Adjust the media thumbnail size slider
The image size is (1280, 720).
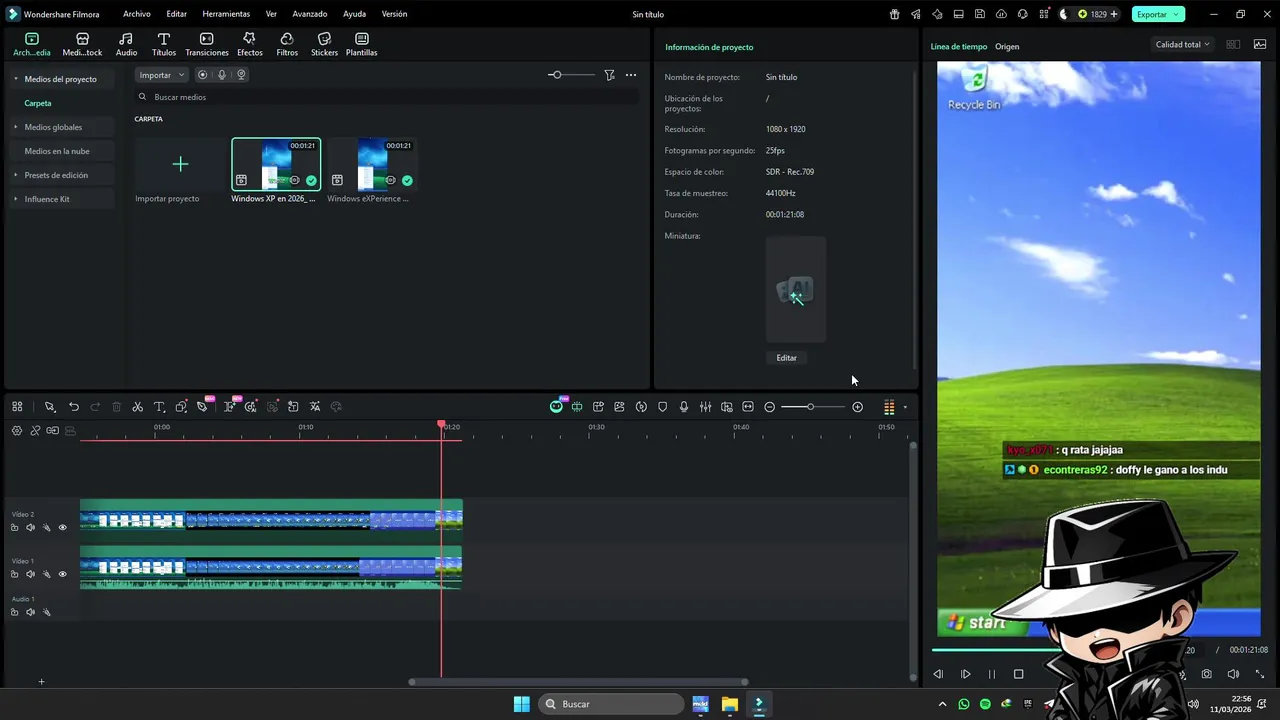point(571,75)
